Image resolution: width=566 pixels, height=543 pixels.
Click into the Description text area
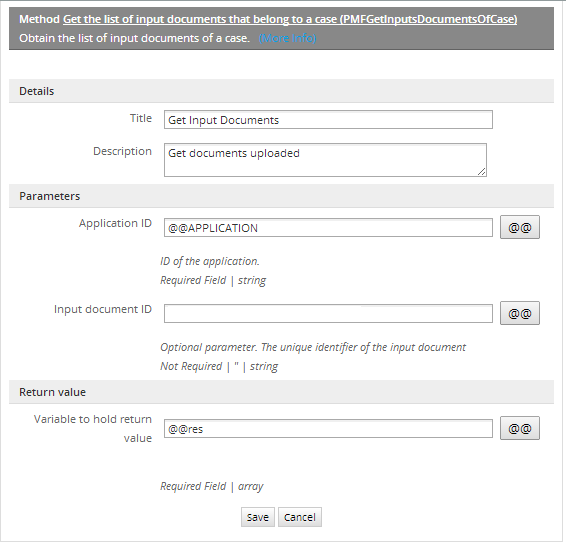click(325, 160)
